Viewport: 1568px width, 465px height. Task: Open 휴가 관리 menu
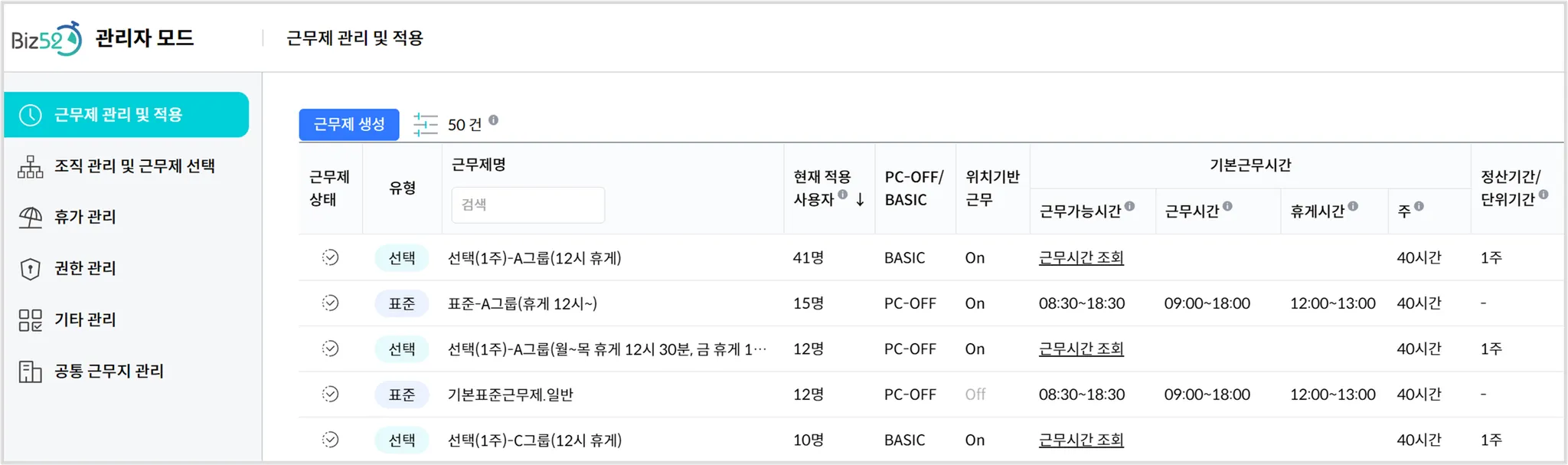point(85,218)
